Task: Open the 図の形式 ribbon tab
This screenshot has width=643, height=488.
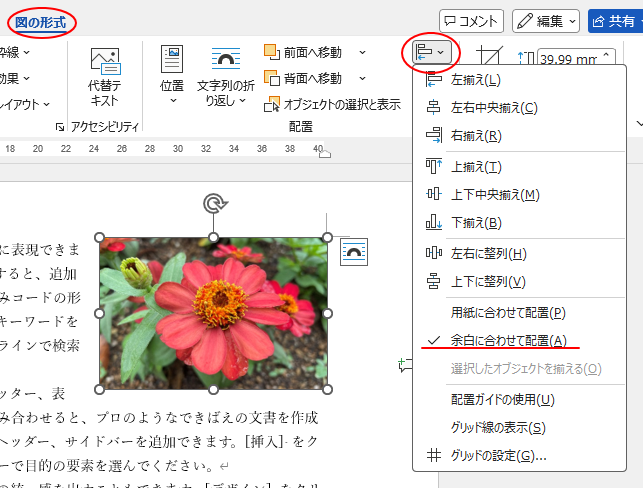Action: pyautogui.click(x=41, y=23)
